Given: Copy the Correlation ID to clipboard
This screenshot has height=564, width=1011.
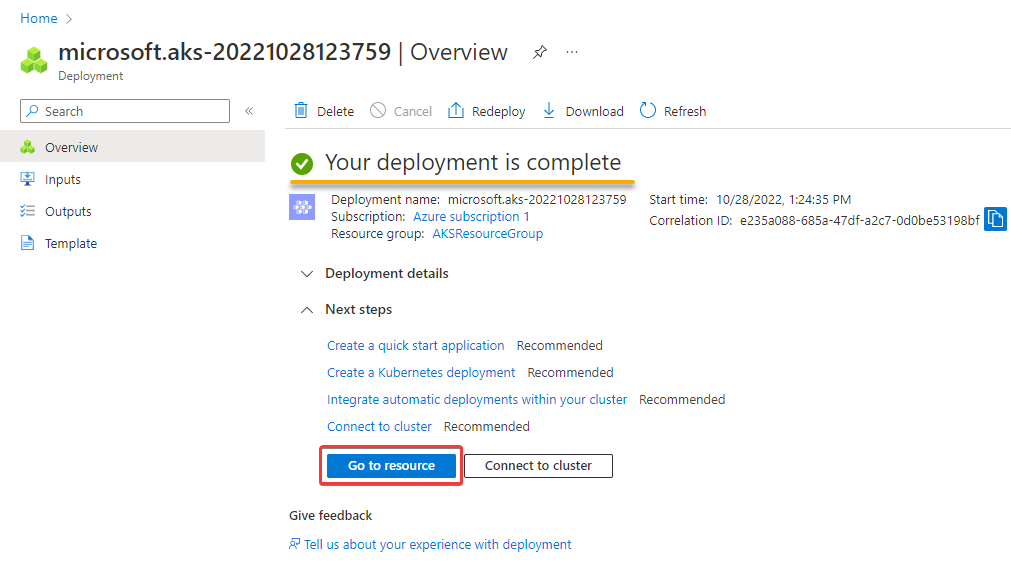Looking at the screenshot, I should (x=995, y=219).
